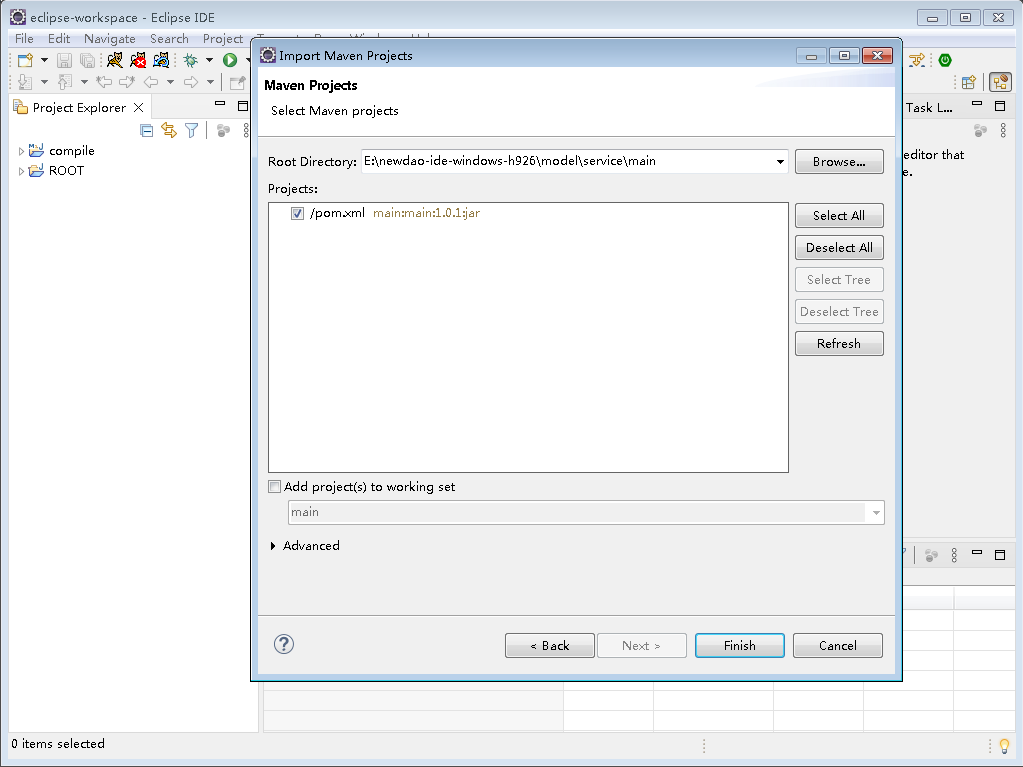
Task: Click the Last Edit Location arrow icon
Action: (x=104, y=82)
